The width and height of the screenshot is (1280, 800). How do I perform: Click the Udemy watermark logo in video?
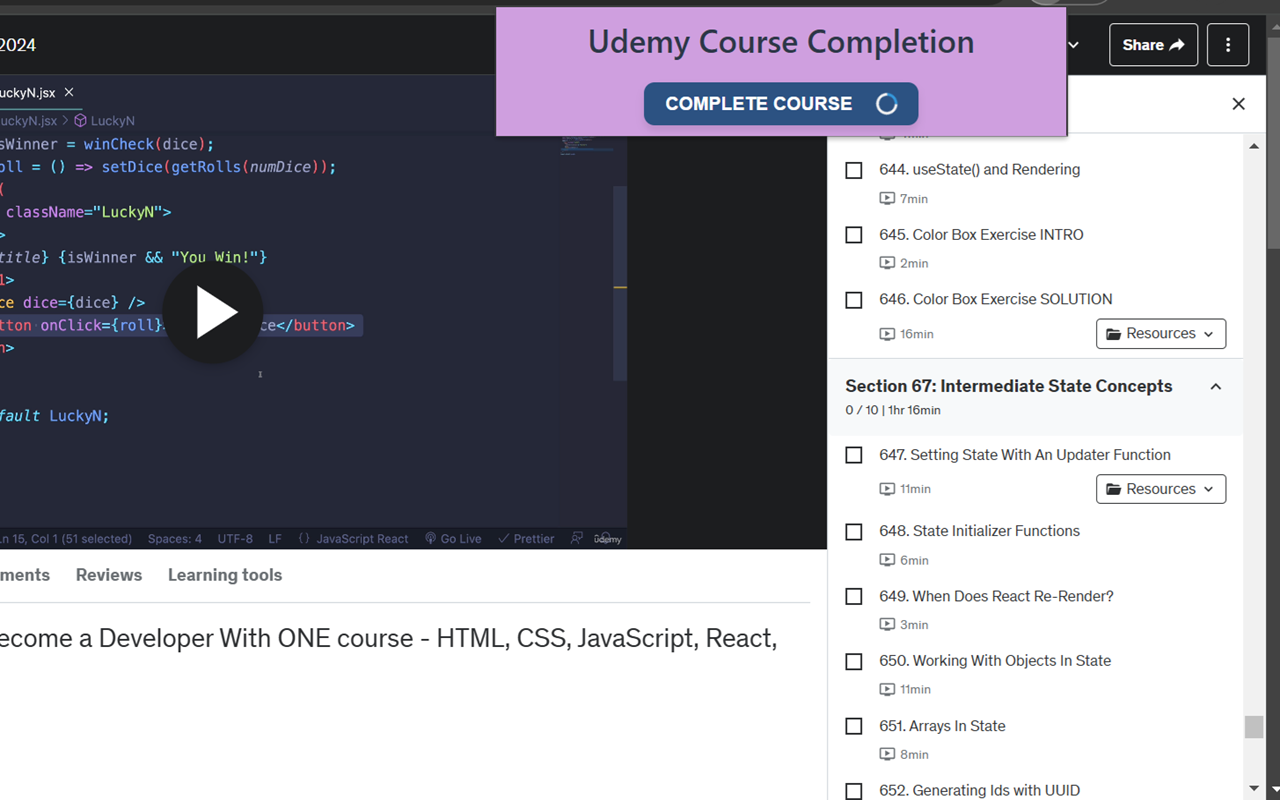[607, 539]
